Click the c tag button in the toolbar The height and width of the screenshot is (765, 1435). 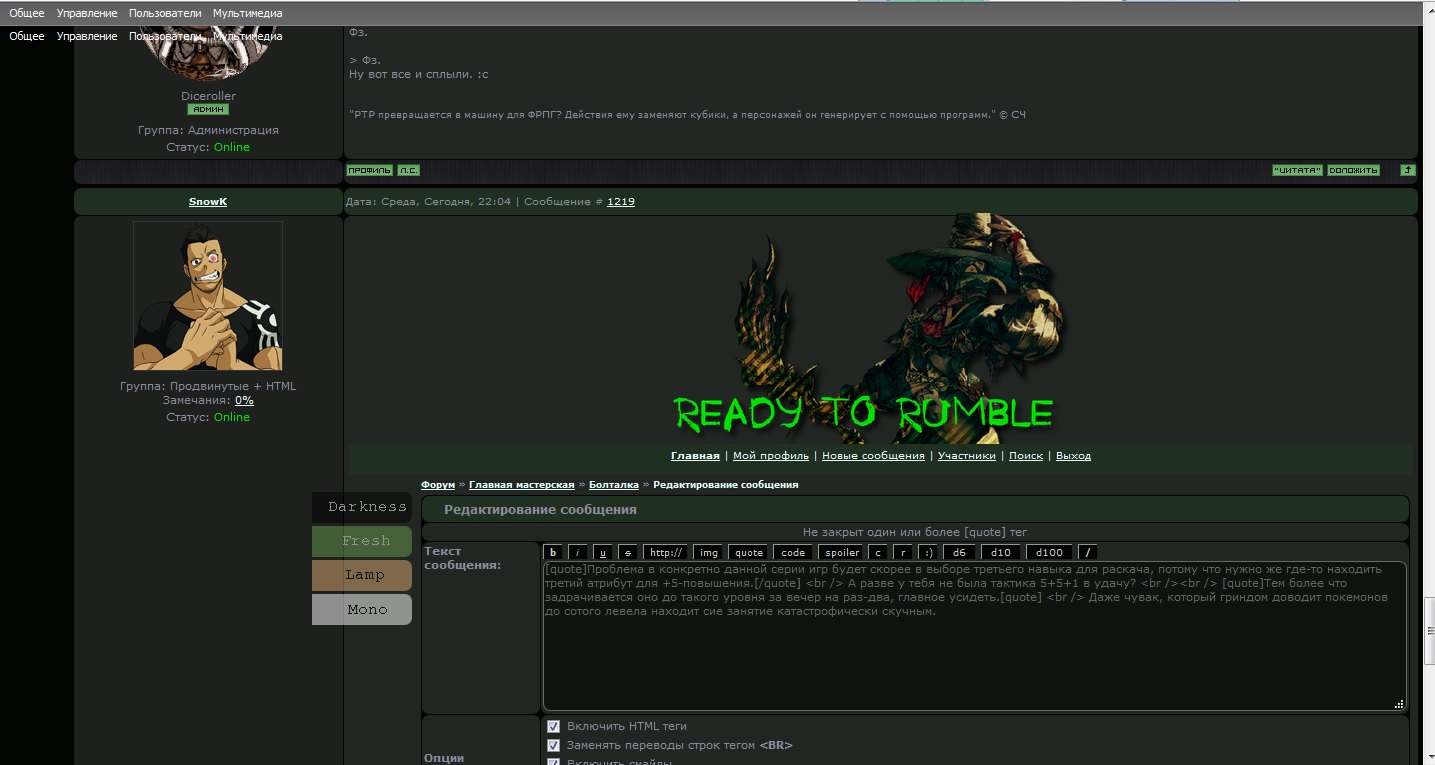(x=878, y=552)
